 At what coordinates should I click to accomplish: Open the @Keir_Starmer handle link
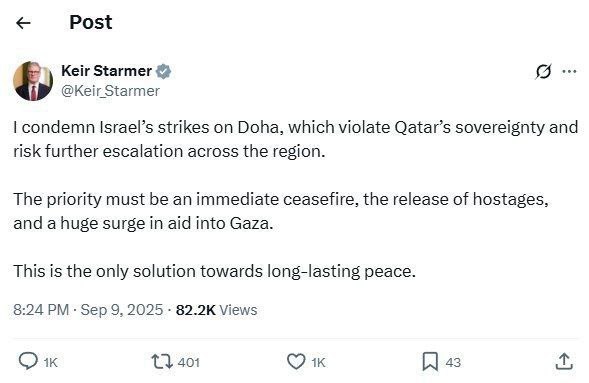(x=110, y=91)
